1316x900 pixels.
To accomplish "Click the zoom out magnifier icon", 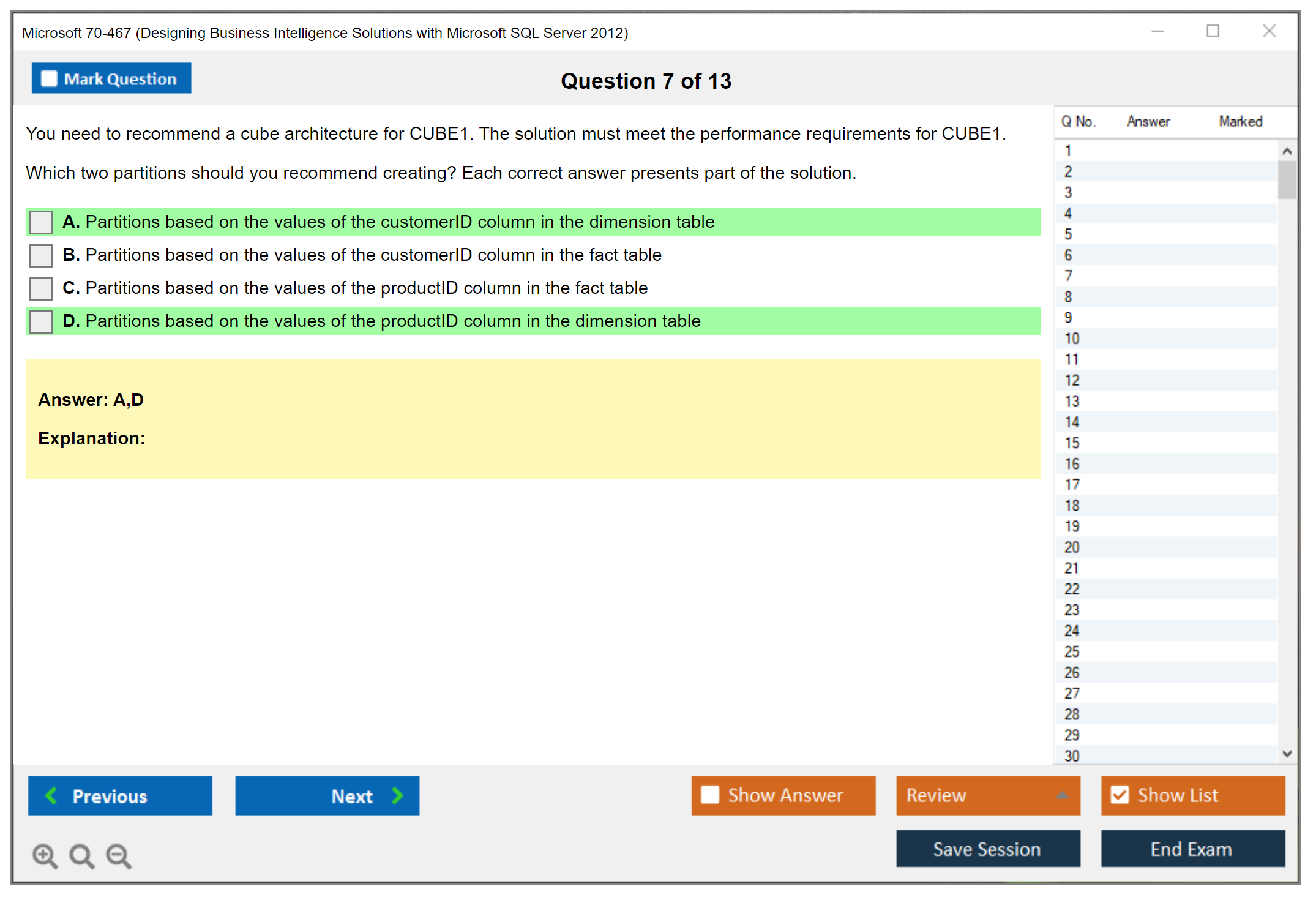I will tap(119, 856).
